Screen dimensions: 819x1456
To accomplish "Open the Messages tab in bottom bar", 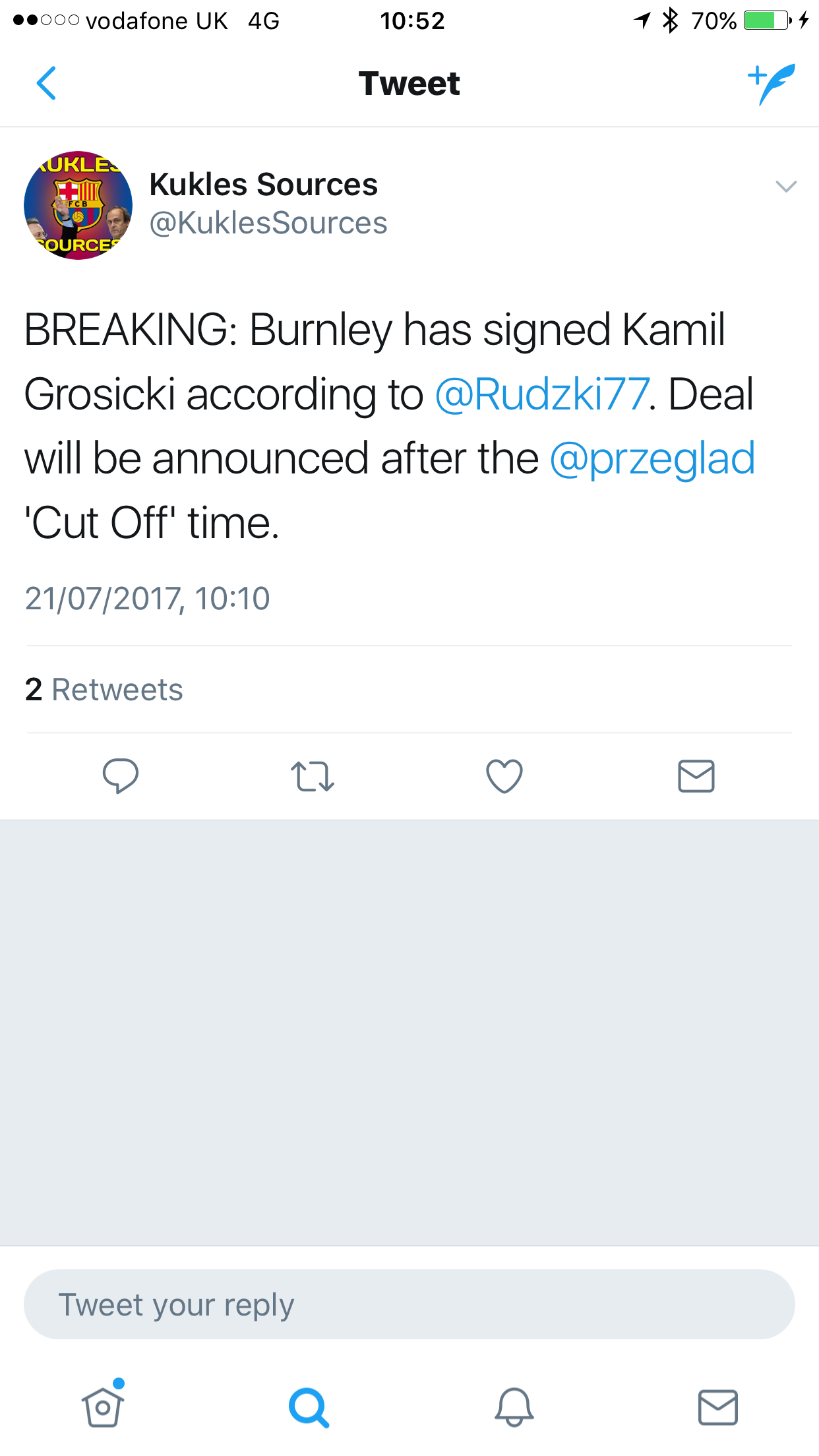I will 718,1407.
